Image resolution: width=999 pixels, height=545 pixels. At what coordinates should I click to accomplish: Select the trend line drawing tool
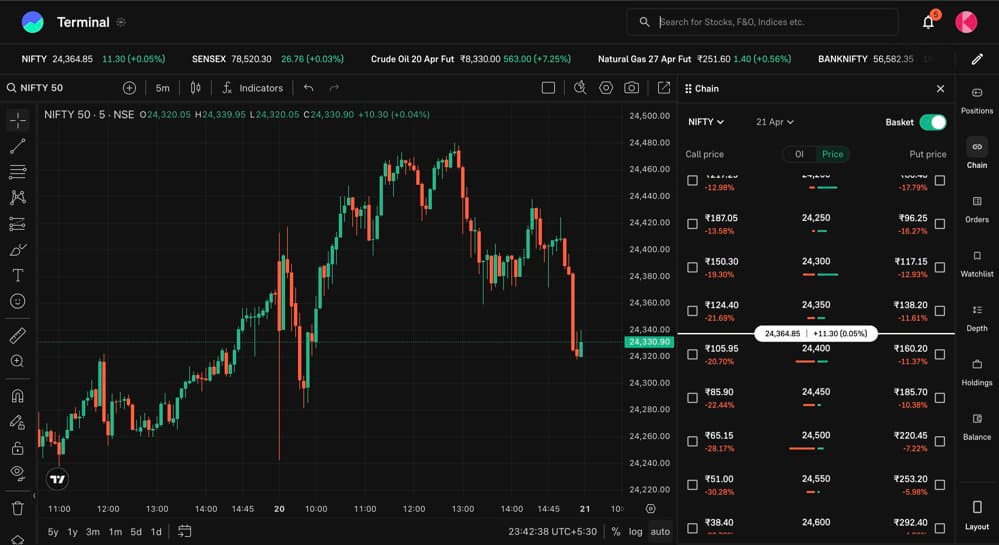tap(17, 147)
